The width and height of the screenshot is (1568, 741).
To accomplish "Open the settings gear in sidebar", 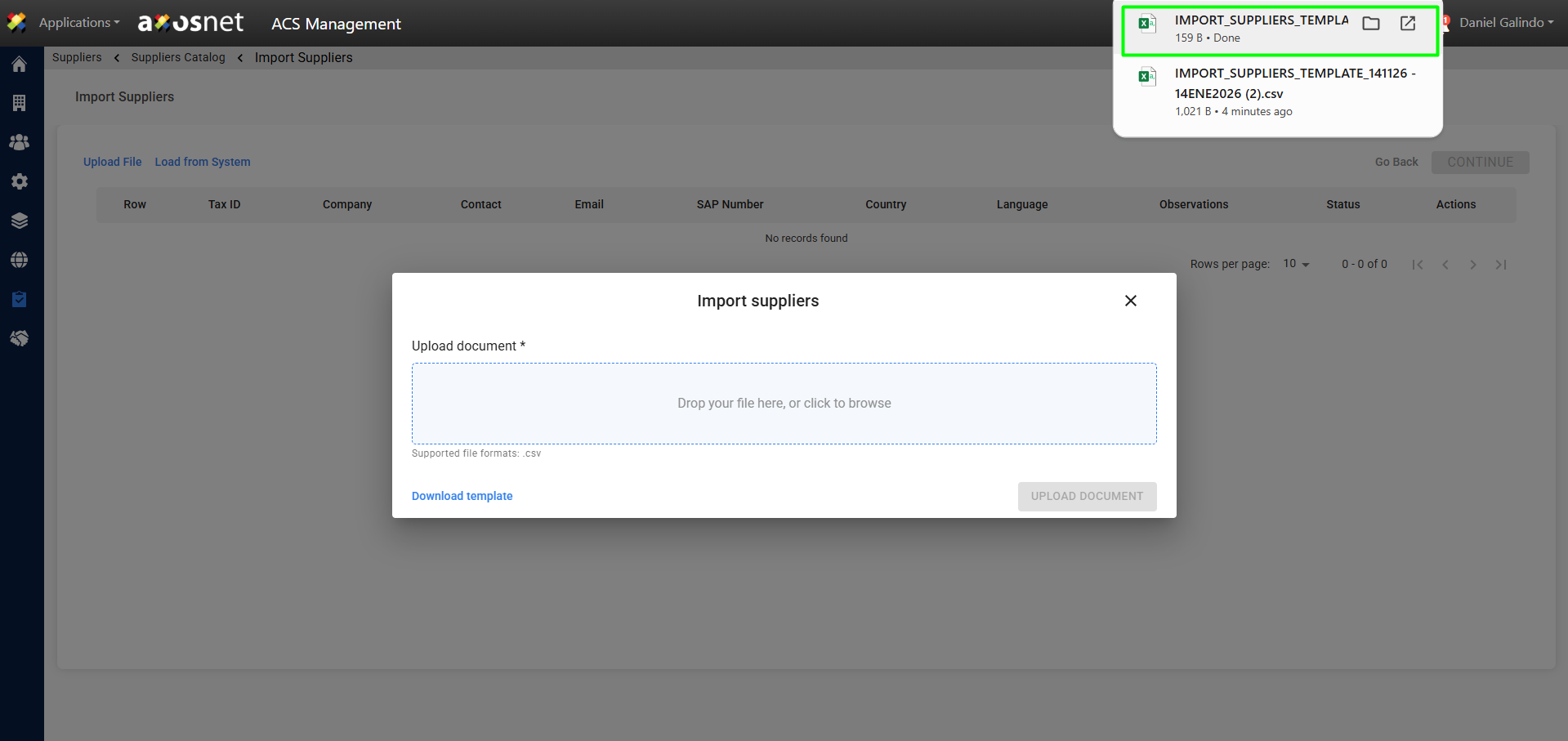I will (x=20, y=181).
